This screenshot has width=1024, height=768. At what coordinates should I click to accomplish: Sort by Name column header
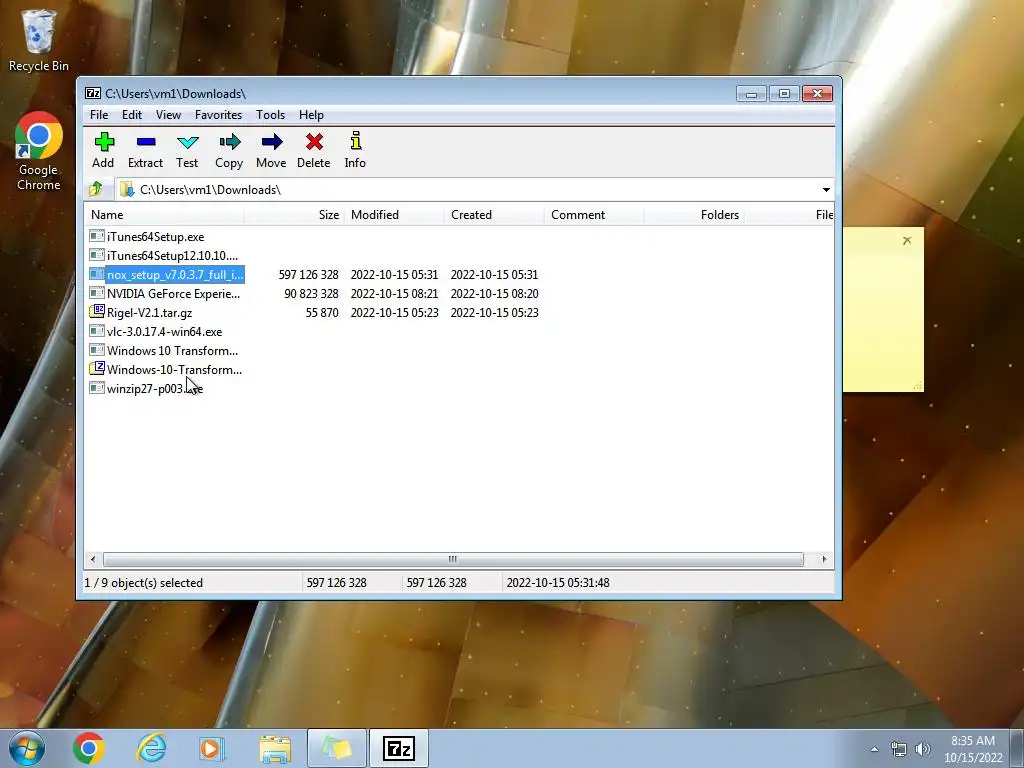tap(165, 215)
